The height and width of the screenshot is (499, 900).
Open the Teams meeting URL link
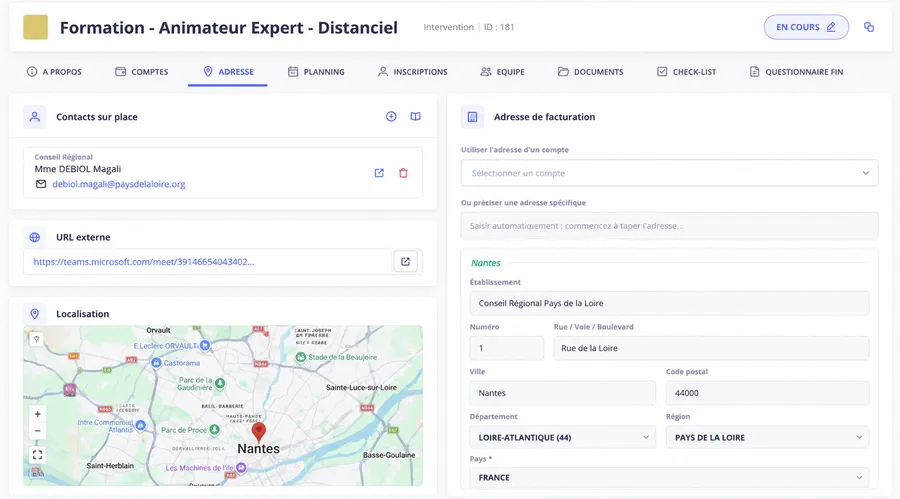click(143, 262)
